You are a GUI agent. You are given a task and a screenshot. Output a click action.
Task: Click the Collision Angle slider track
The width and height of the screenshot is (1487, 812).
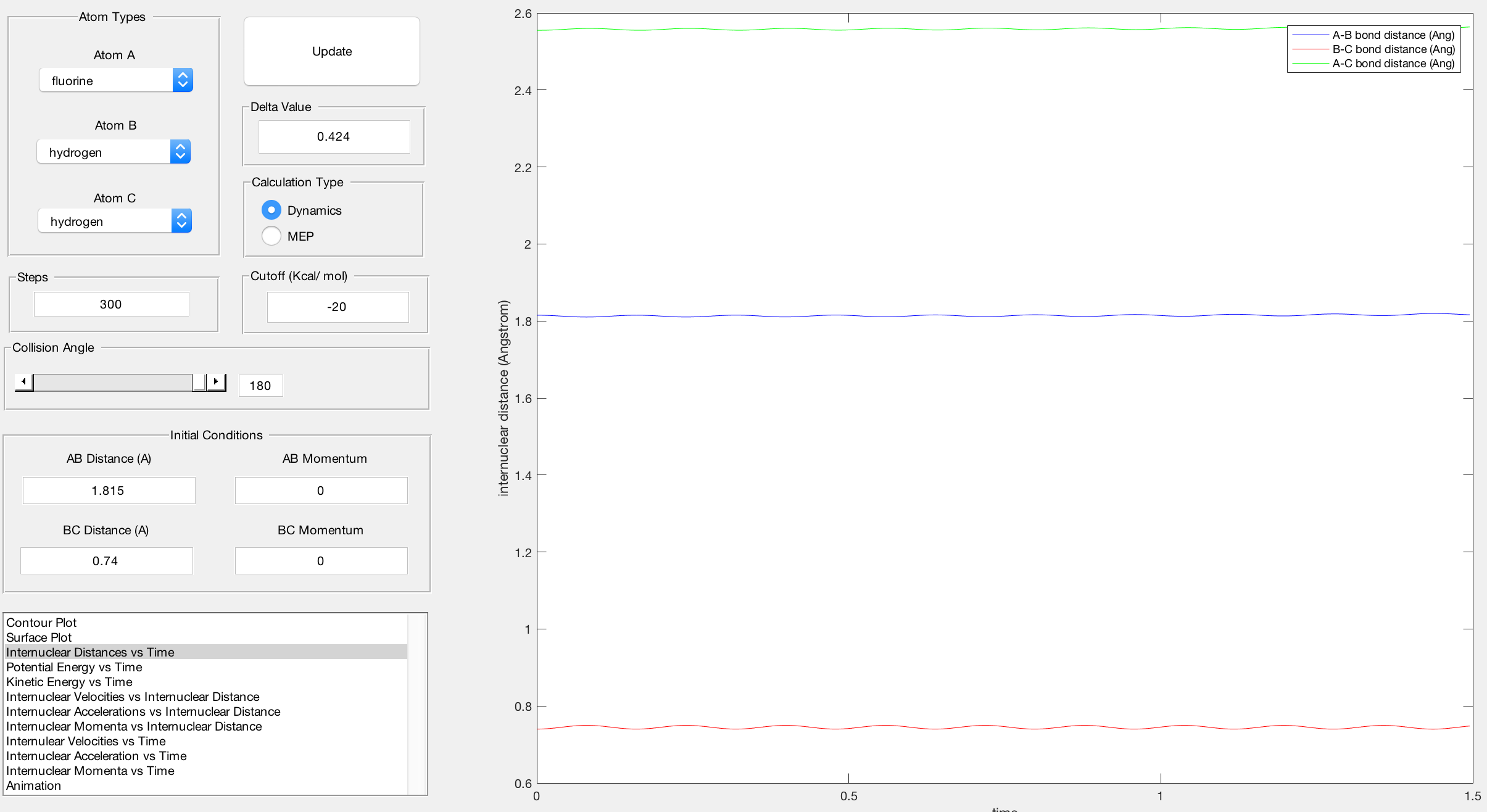[x=112, y=382]
